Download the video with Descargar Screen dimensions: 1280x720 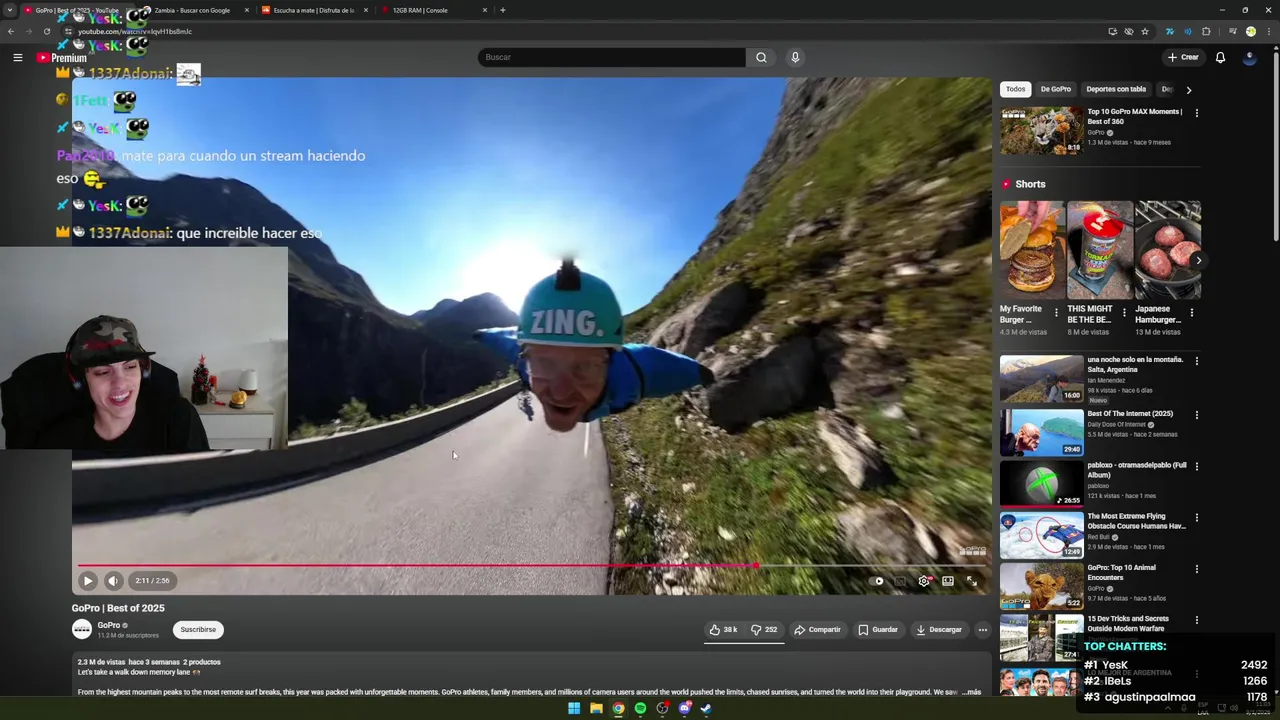[939, 630]
